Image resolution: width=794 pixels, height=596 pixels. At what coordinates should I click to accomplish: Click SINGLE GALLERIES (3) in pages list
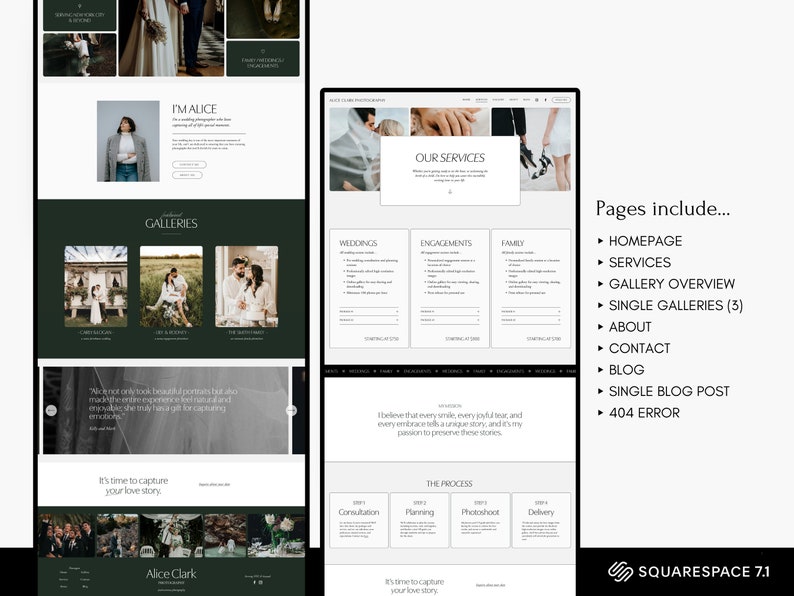[676, 305]
